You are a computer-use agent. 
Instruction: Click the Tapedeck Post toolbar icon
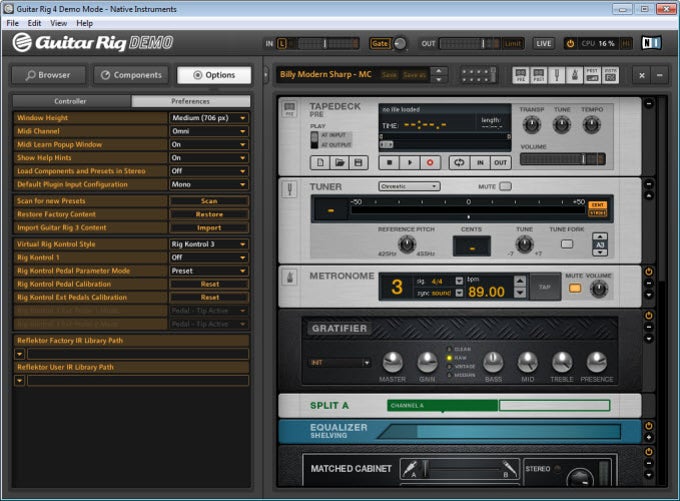point(539,75)
